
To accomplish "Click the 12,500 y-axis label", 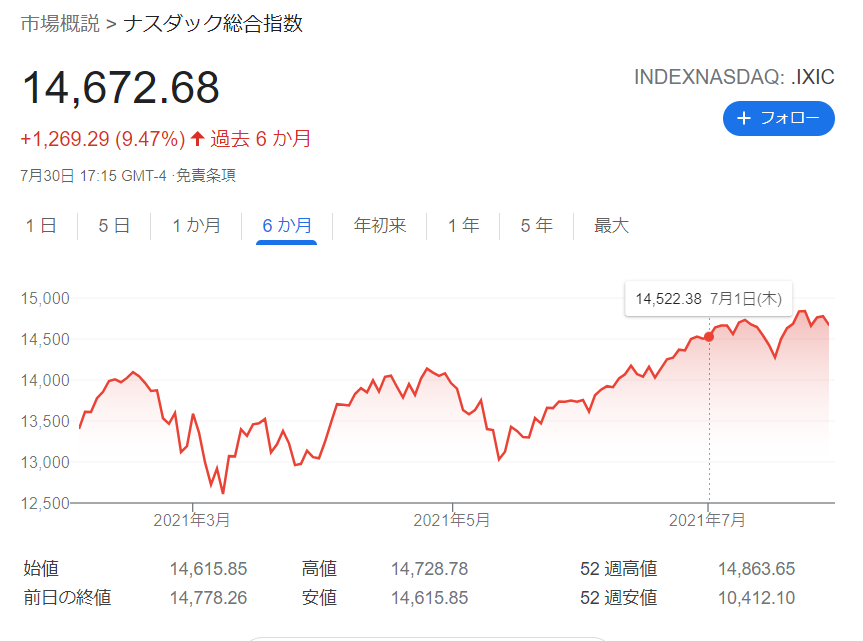I will pos(45,503).
